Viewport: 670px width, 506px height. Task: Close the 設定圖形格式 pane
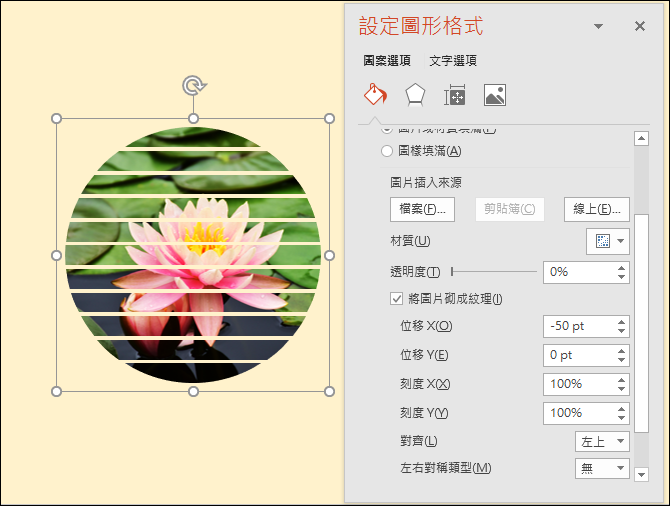pyautogui.click(x=640, y=26)
